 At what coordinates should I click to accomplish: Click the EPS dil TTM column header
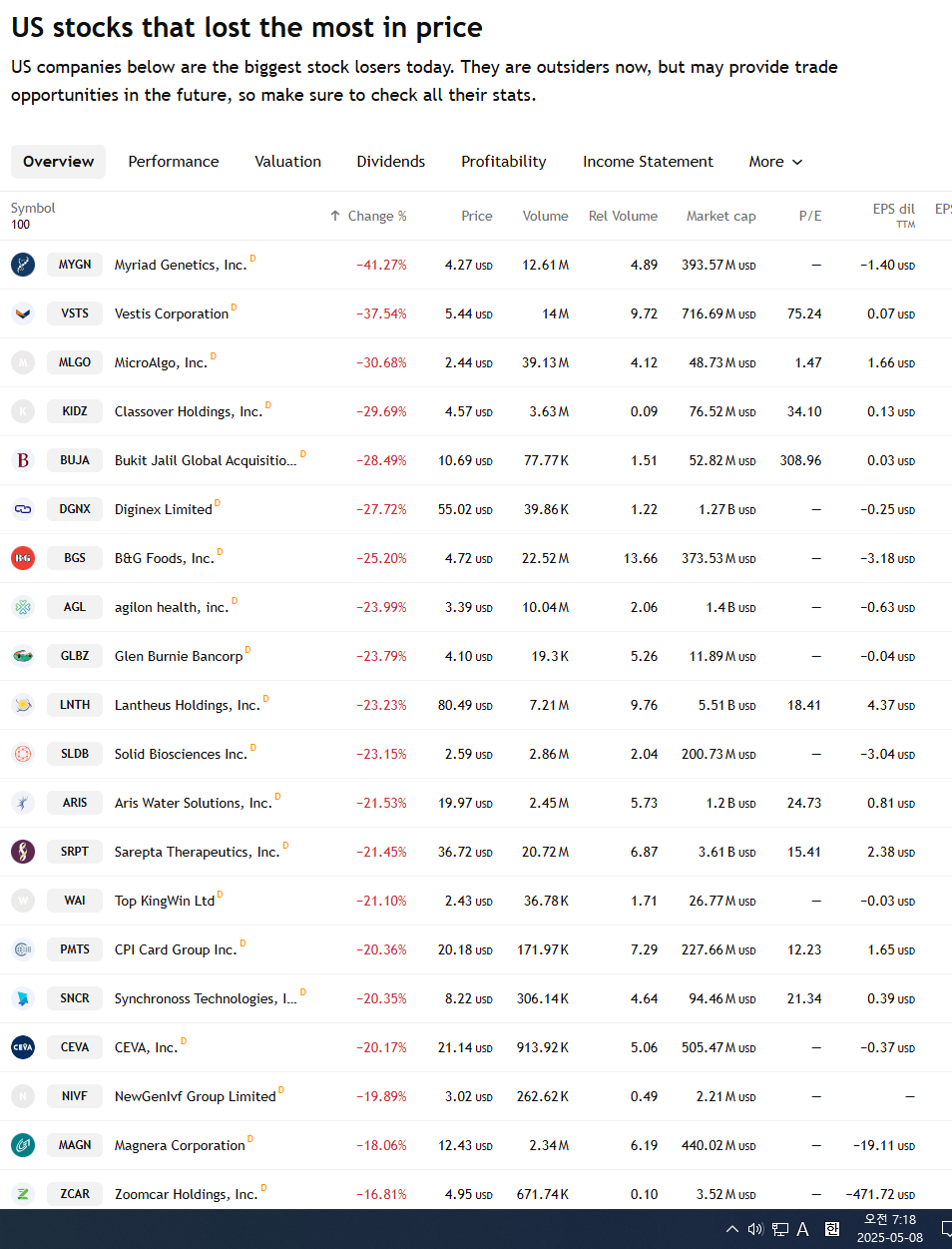click(x=894, y=215)
